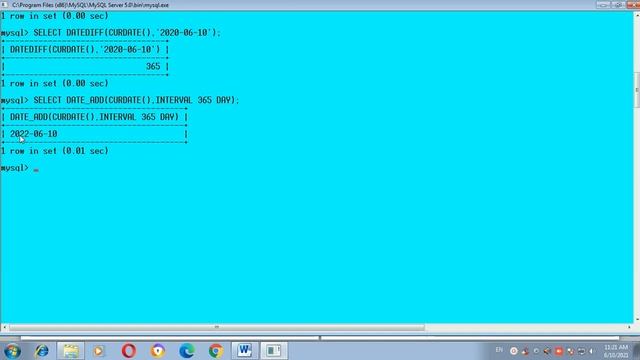Viewport: 640px width, 360px height.
Task: Open Windows Media Player from the taskbar
Action: (x=99, y=351)
